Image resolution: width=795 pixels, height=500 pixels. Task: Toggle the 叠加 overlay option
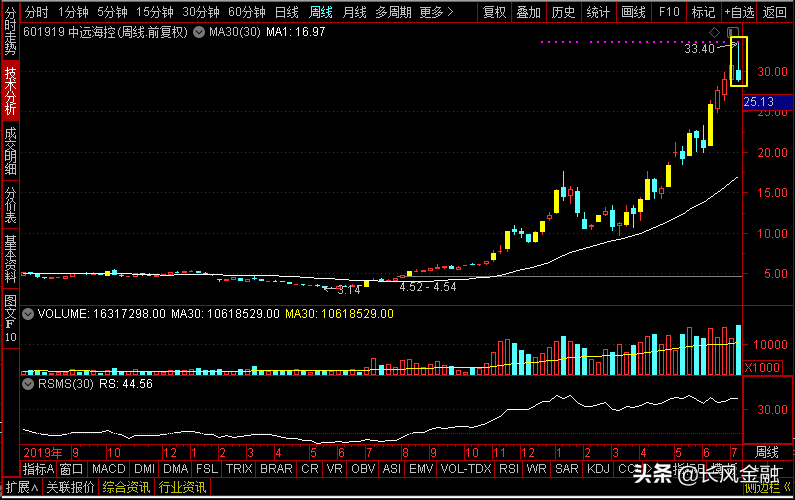(529, 12)
